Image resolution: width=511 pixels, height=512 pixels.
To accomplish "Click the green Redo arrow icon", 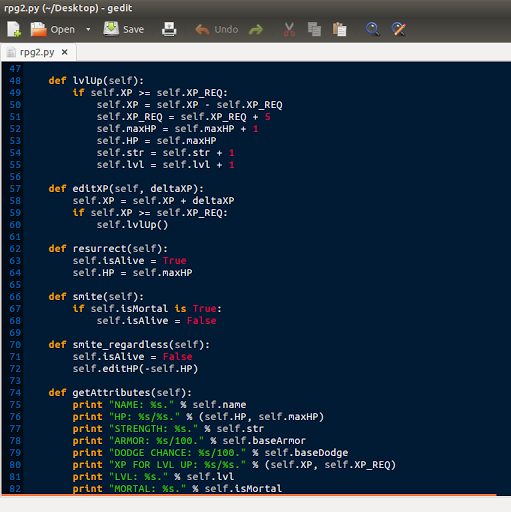I will point(256,30).
